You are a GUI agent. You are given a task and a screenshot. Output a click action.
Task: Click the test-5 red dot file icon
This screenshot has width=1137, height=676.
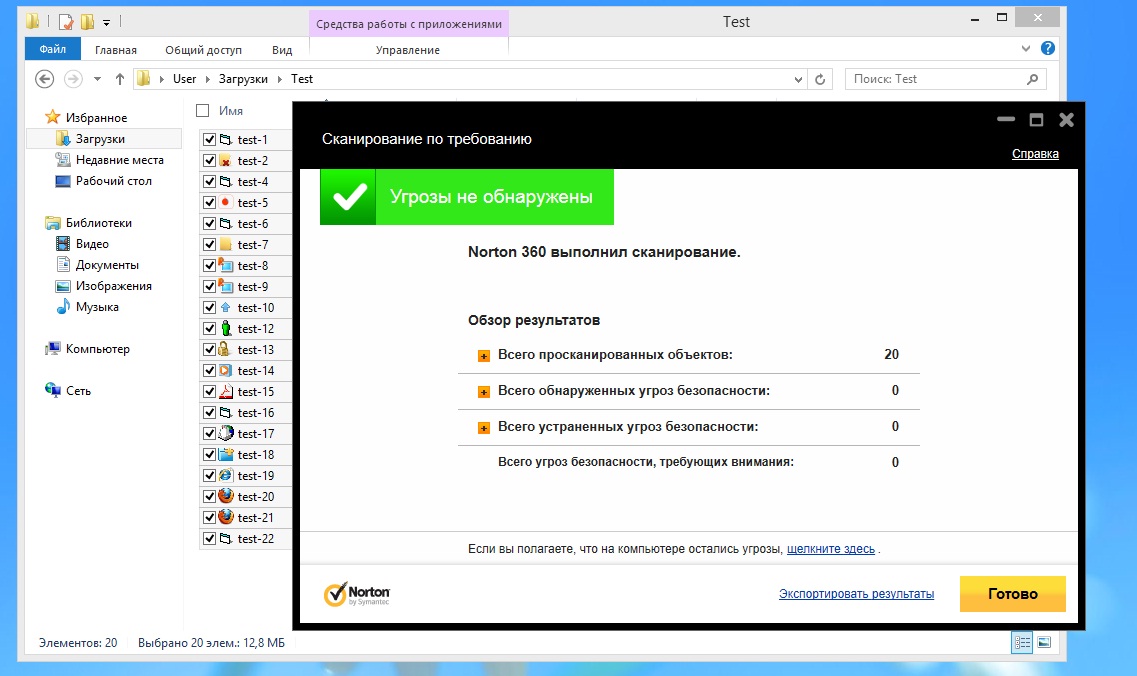tap(226, 202)
